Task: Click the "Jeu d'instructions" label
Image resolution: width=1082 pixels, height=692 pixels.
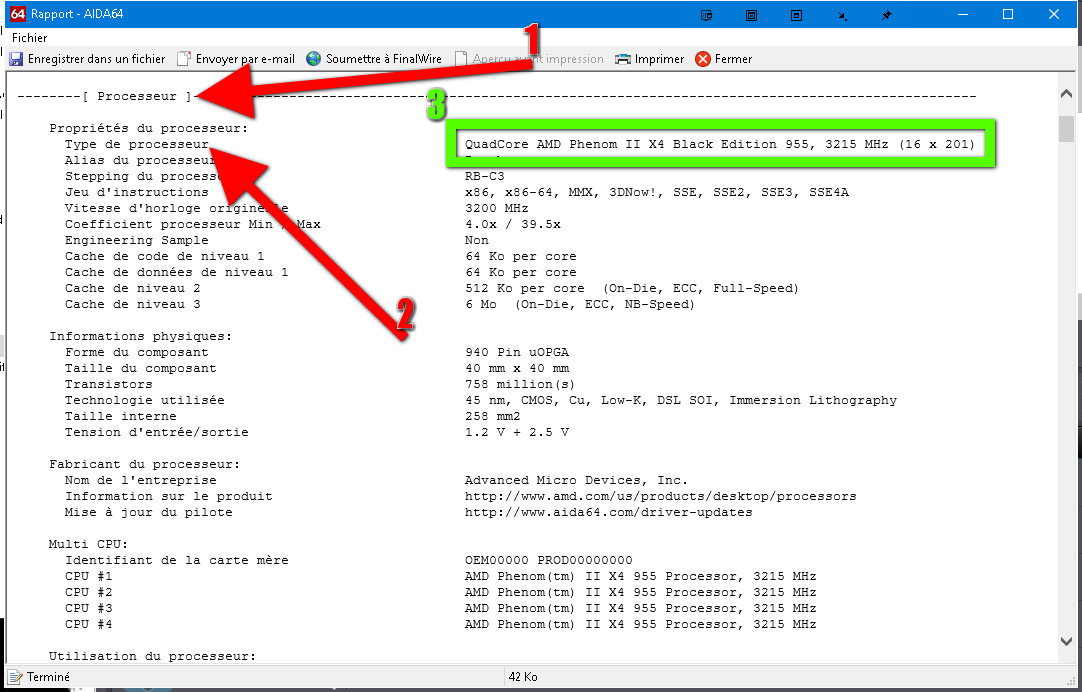Action: point(137,192)
